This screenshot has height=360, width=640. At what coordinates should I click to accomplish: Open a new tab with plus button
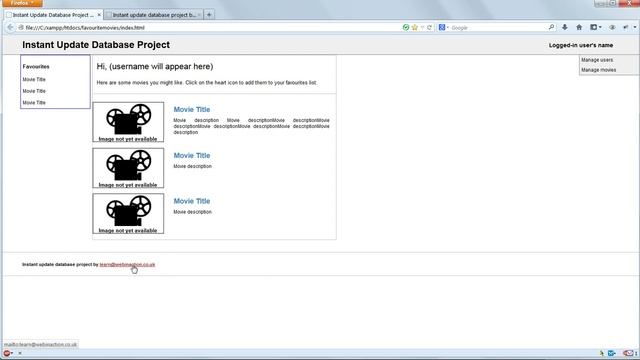209,15
